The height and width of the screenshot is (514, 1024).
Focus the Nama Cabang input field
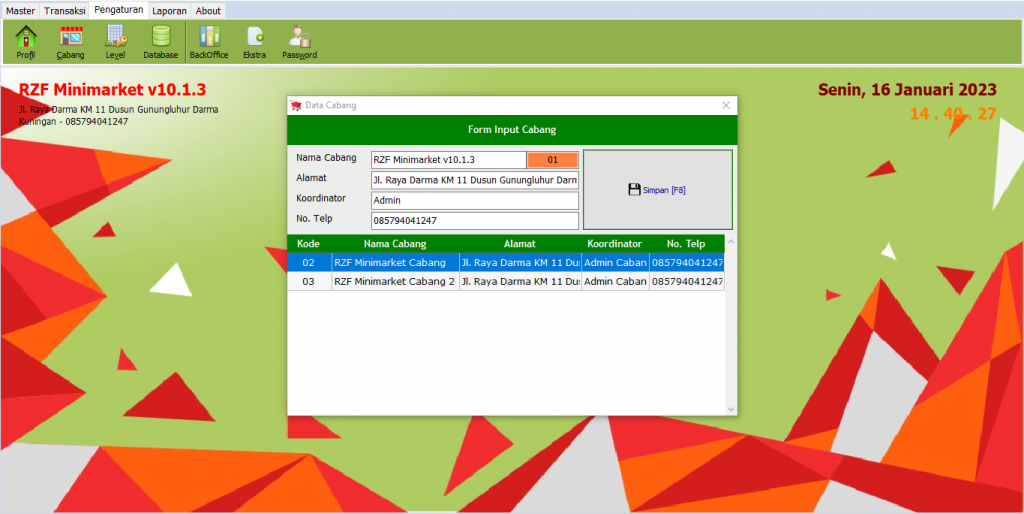point(449,160)
